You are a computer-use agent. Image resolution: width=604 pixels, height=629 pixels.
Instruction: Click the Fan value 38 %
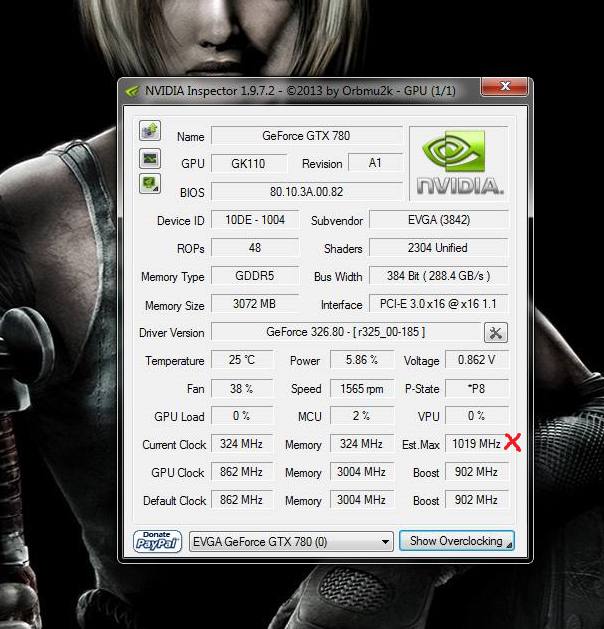click(x=242, y=388)
